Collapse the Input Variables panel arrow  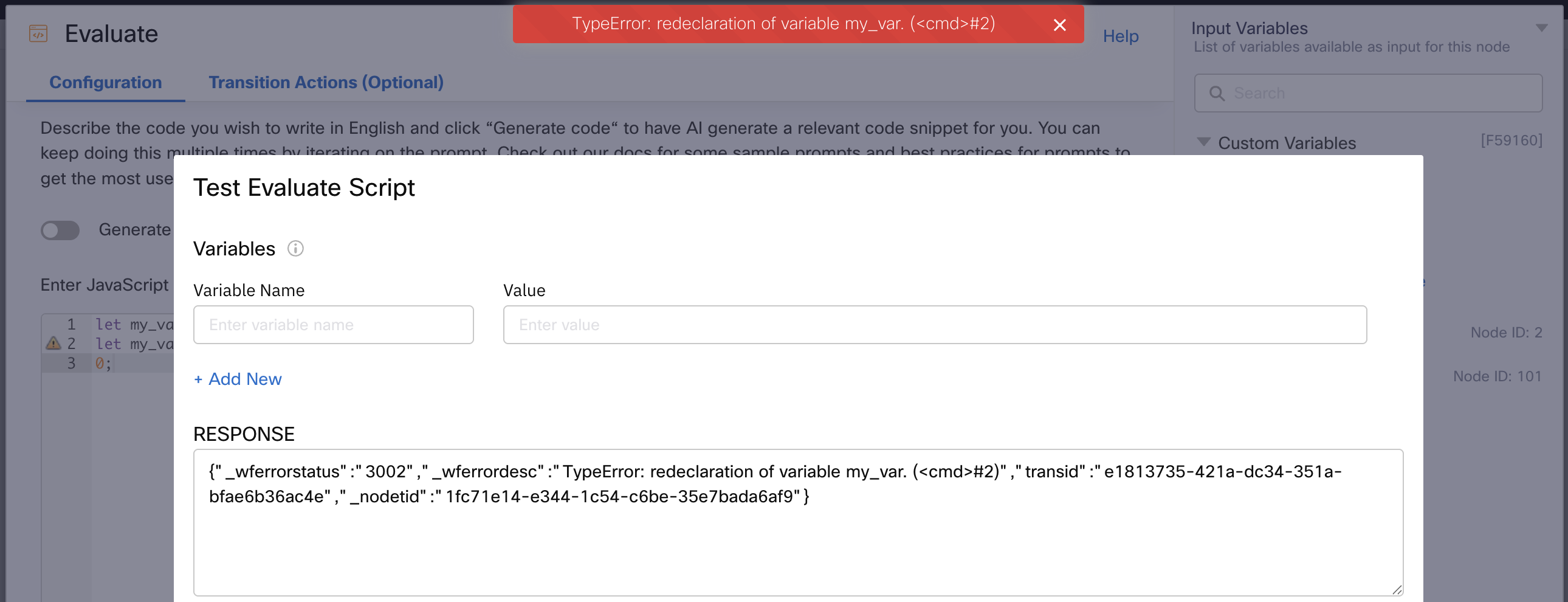(x=1541, y=28)
